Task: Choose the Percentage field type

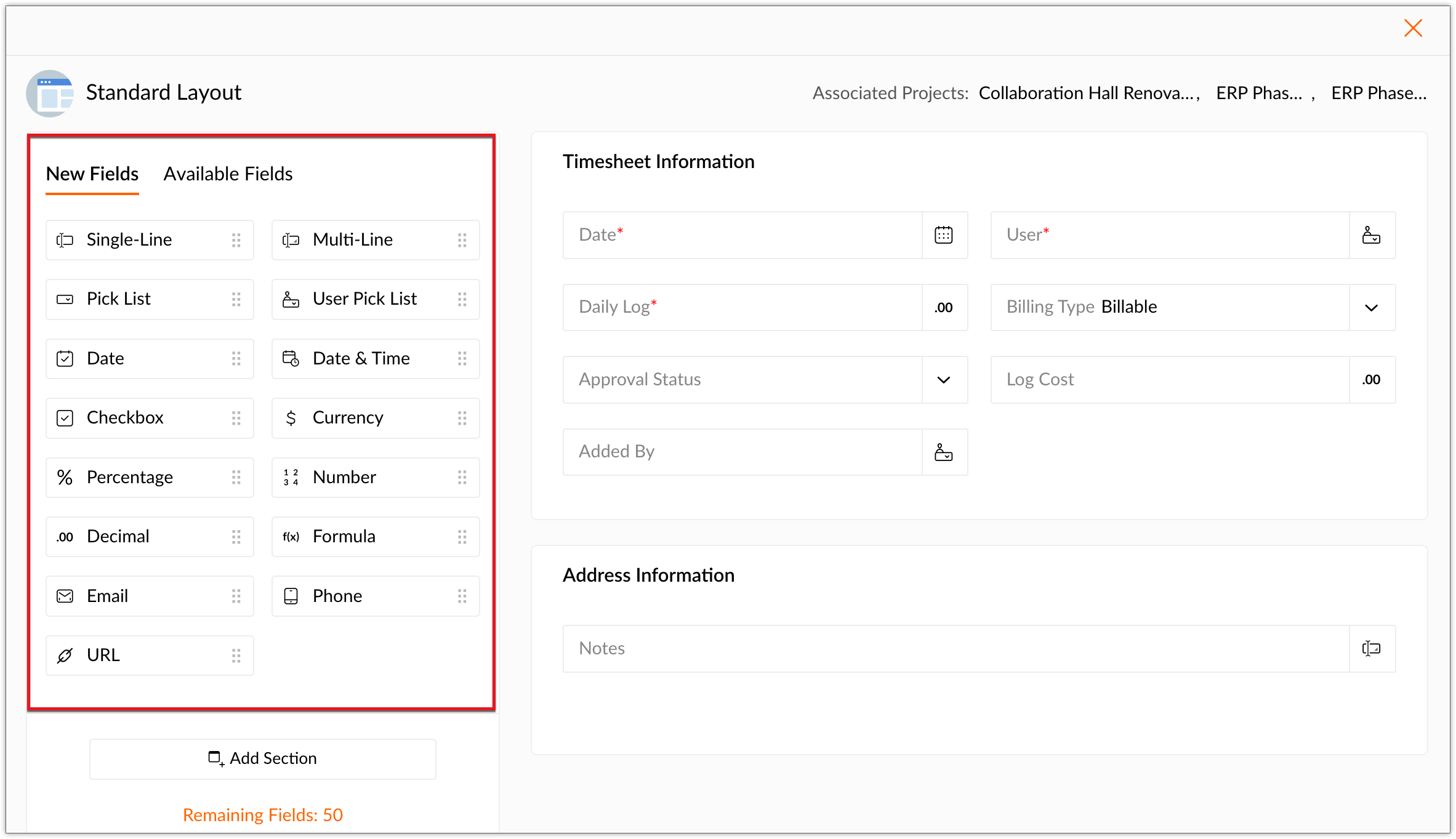Action: click(150, 478)
